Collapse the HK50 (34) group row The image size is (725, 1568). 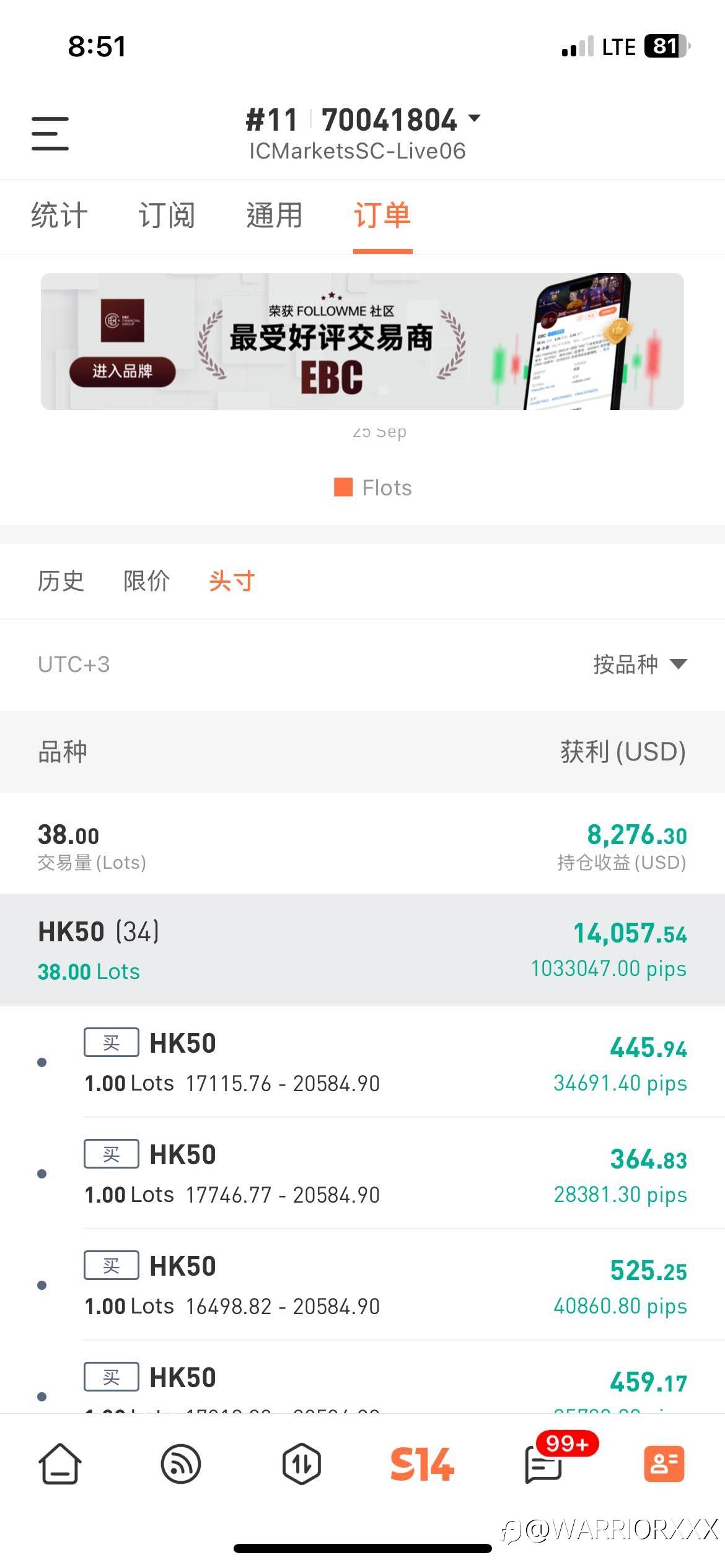coord(362,950)
